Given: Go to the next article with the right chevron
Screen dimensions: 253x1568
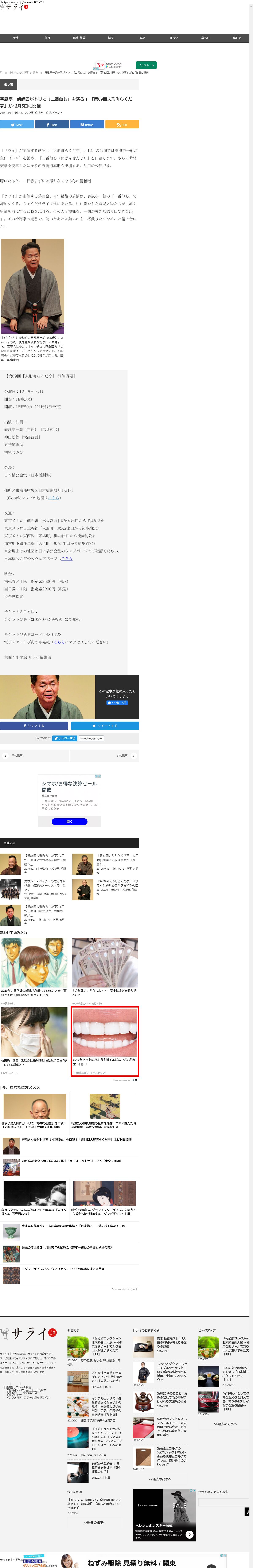Looking at the screenshot, I should [x=133, y=755].
